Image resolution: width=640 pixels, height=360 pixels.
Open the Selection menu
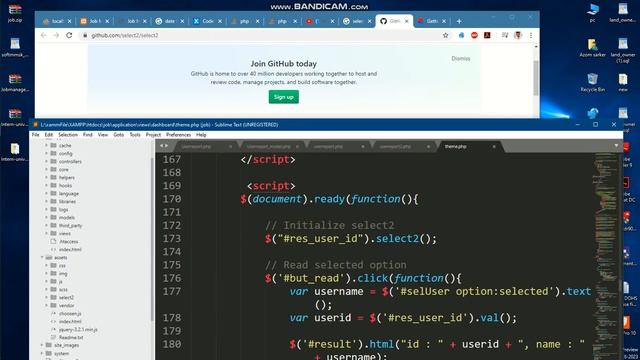coord(68,135)
